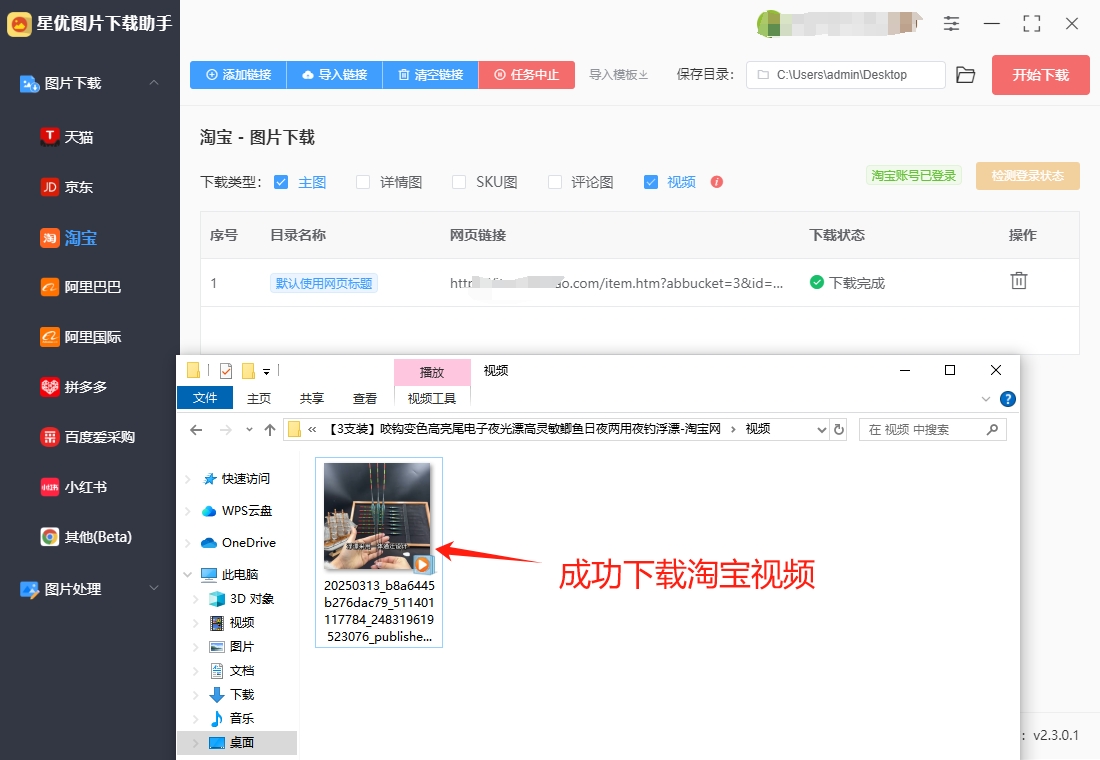This screenshot has height=760, width=1100.
Task: Toggle the 主图 checkbox
Action: [x=281, y=182]
